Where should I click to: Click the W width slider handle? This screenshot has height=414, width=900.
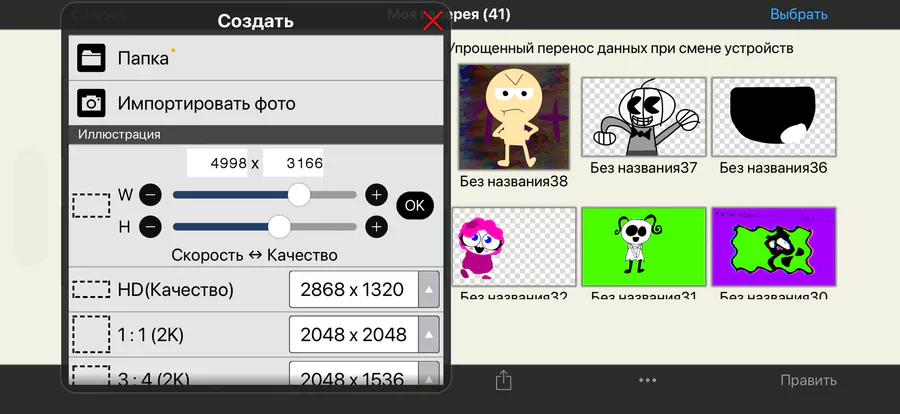tap(298, 195)
